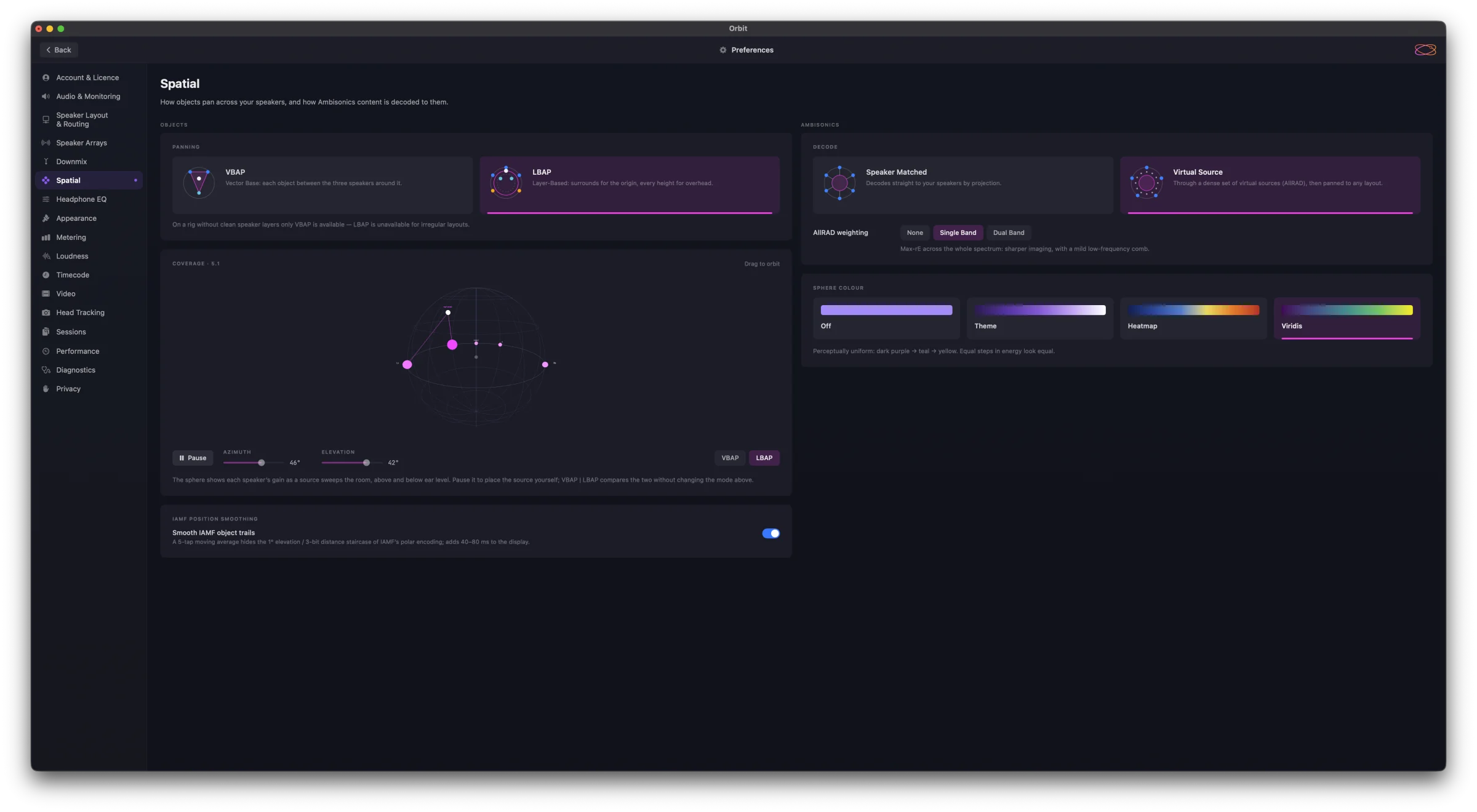This screenshot has width=1477, height=812.
Task: Click the Head Tracking camera icon
Action: (46, 312)
